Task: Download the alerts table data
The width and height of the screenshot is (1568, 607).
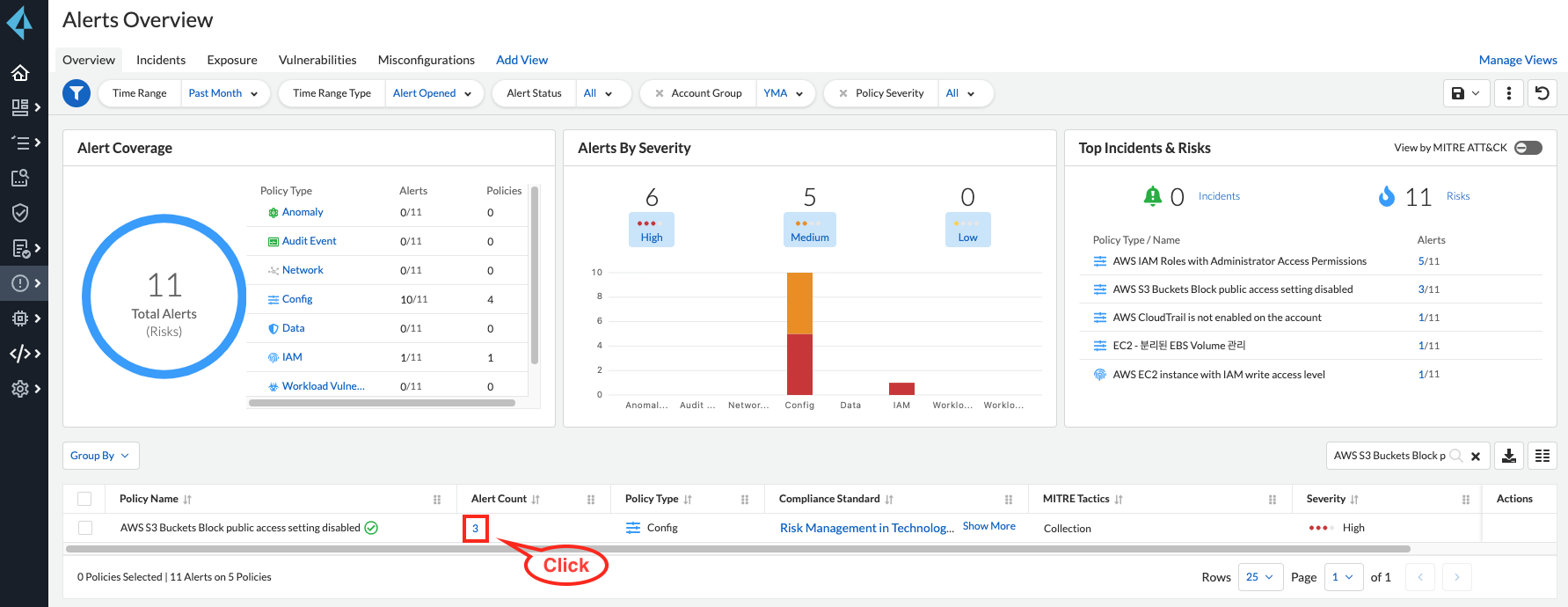Action: (x=1509, y=456)
